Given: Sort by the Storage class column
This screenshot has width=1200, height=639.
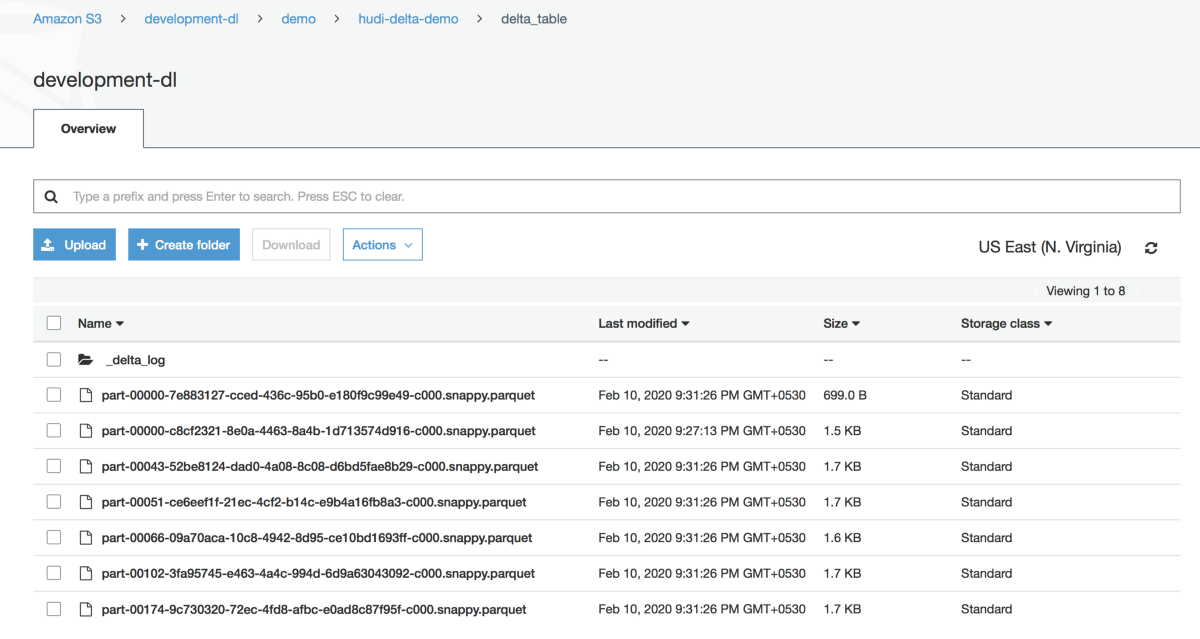Looking at the screenshot, I should click(x=1006, y=323).
